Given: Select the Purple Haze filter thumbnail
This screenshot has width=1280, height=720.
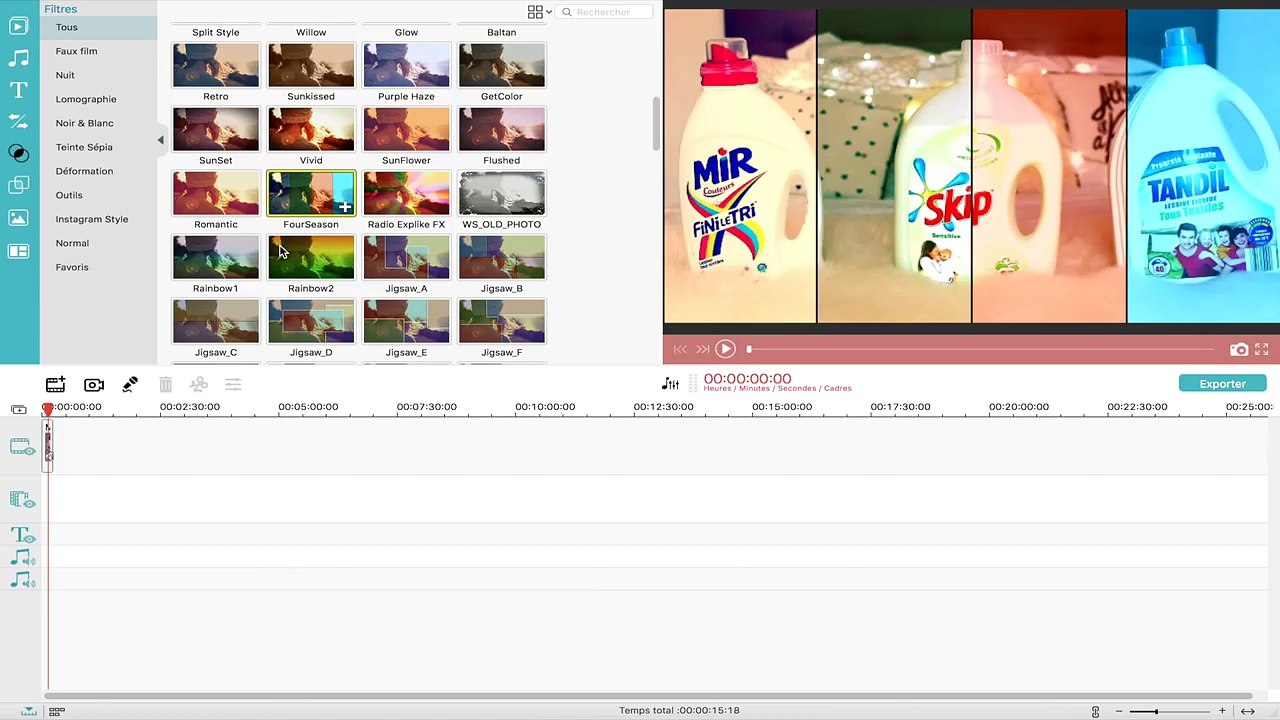Looking at the screenshot, I should [x=406, y=65].
